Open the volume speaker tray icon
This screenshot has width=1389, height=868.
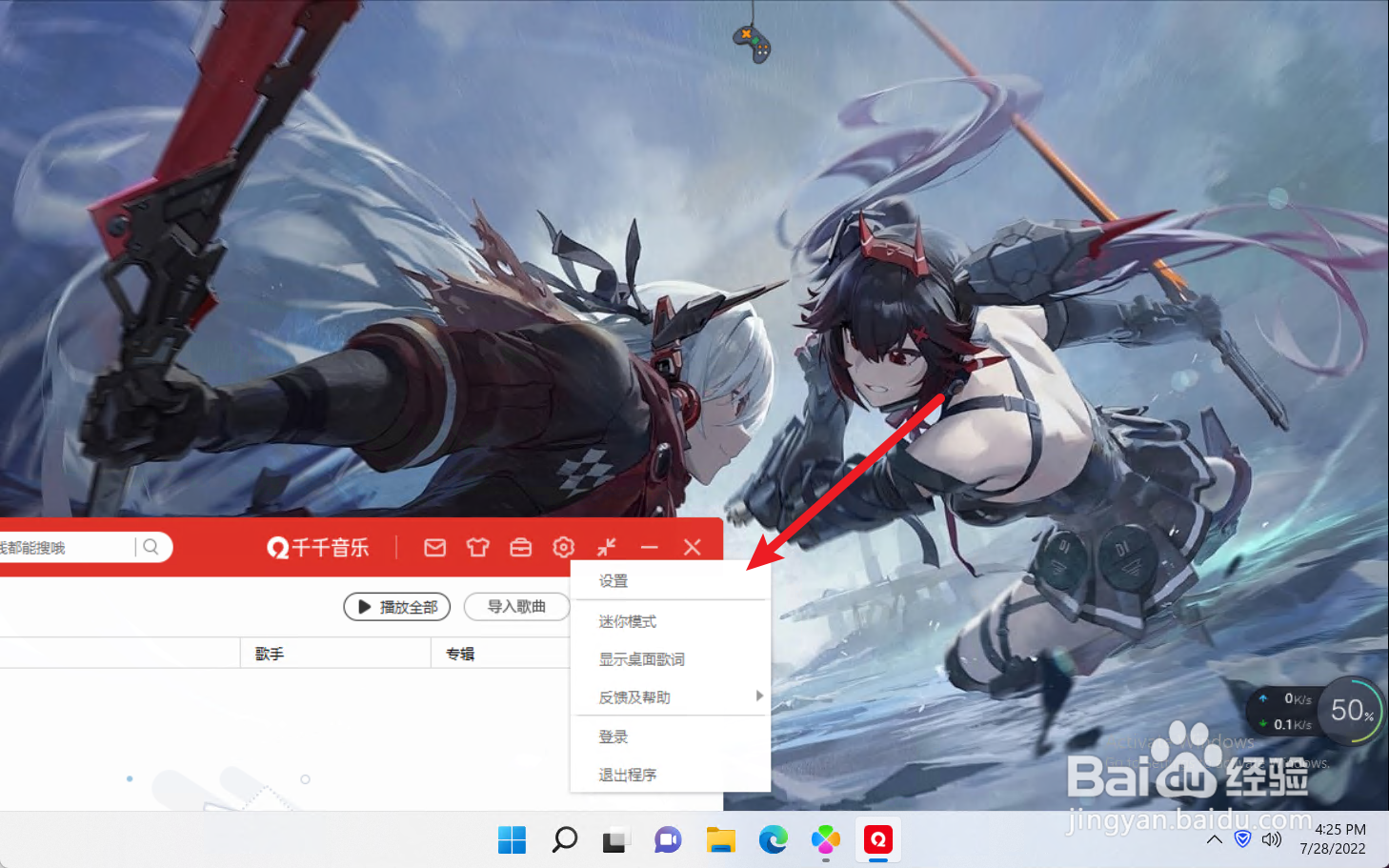click(1271, 839)
